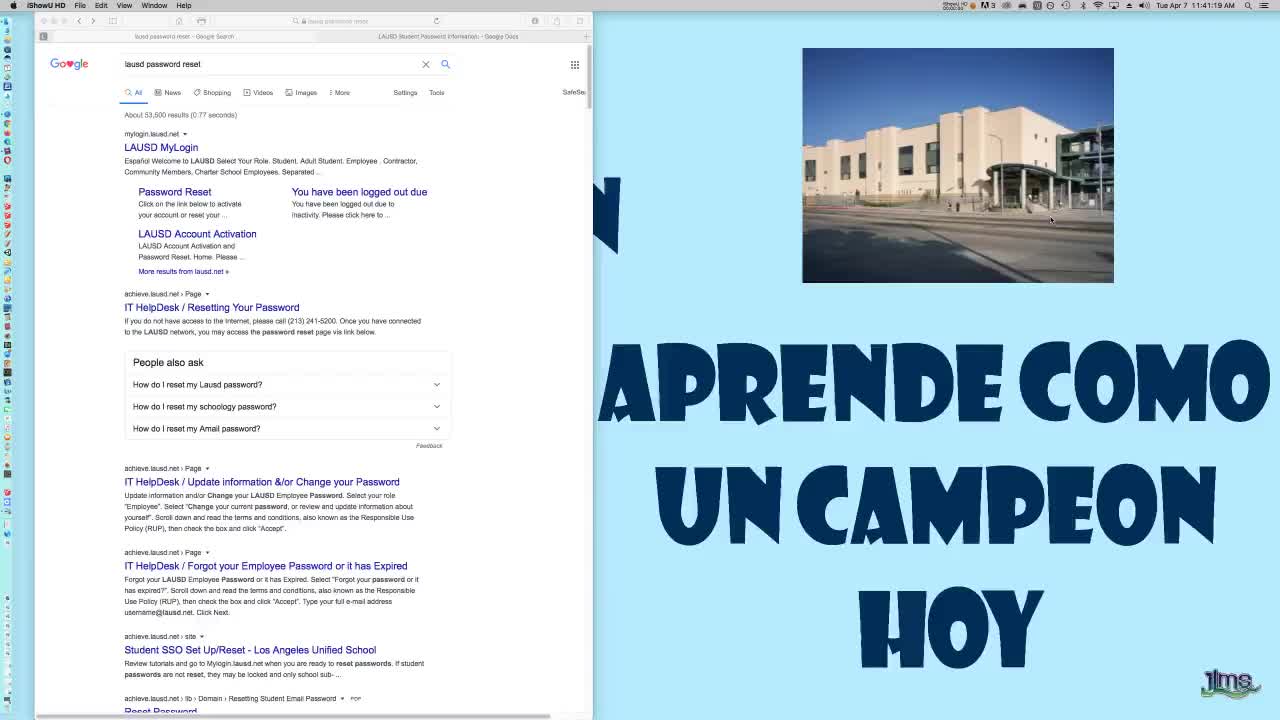The width and height of the screenshot is (1280, 720).
Task: Select the All results tab
Action: [133, 92]
